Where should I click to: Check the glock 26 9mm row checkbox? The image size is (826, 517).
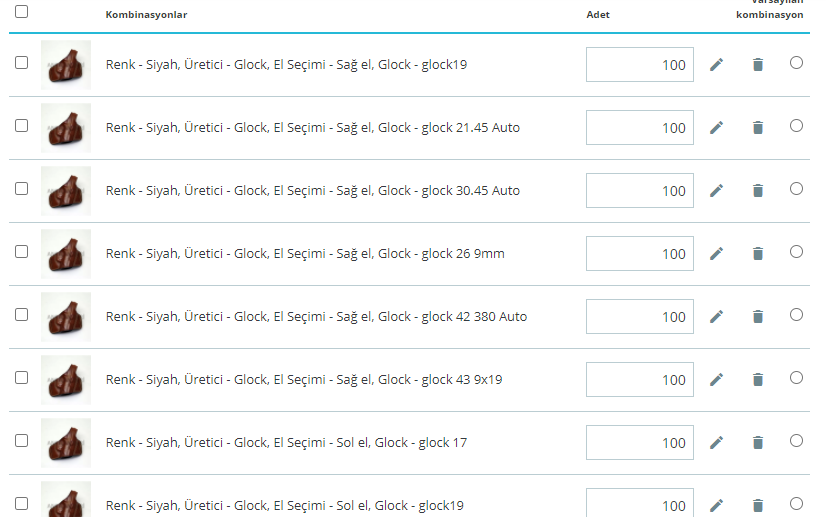22,251
